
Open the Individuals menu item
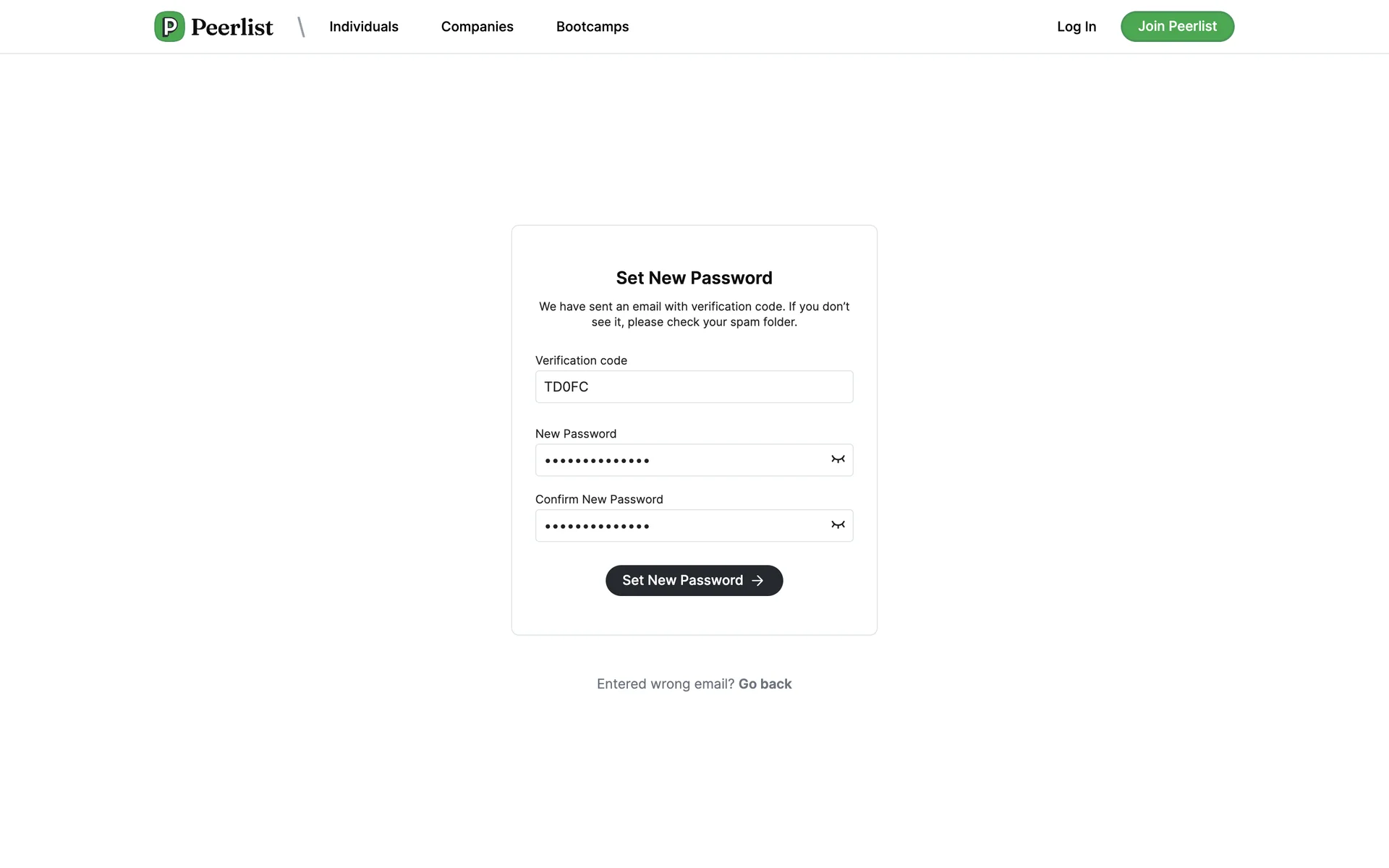click(x=363, y=27)
